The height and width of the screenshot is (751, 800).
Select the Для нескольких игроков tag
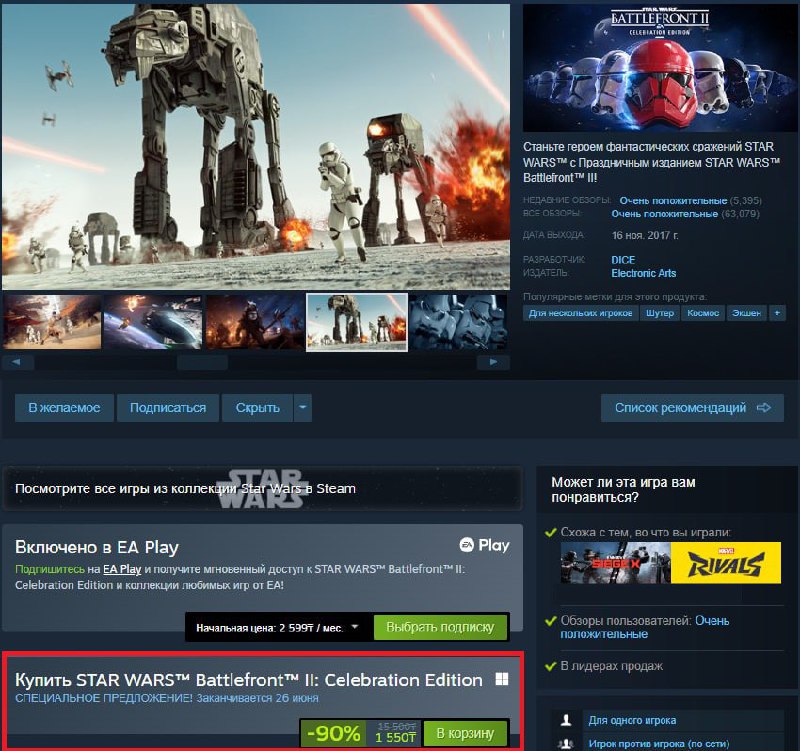[581, 313]
